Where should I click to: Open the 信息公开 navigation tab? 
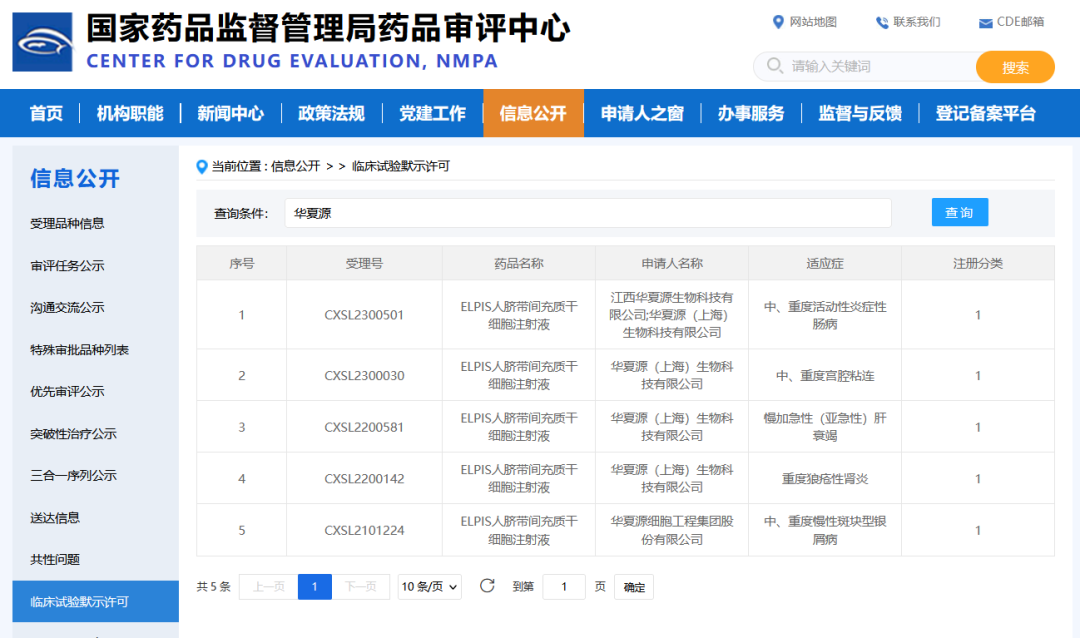tap(533, 113)
